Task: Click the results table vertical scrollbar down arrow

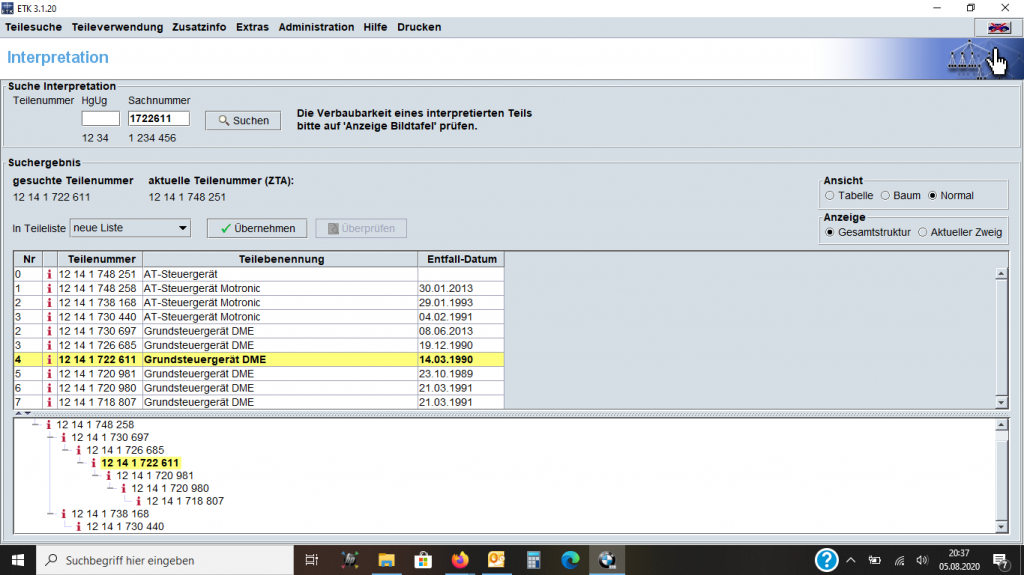Action: click(1001, 402)
